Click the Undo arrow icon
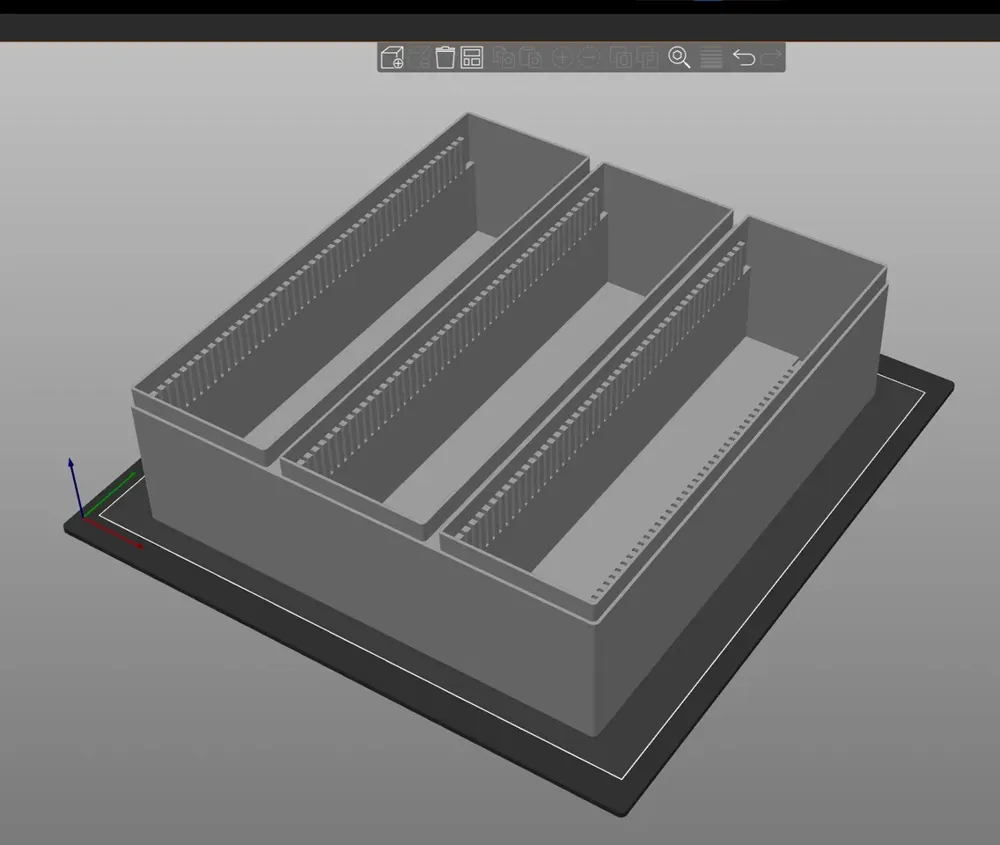Viewport: 1000px width, 845px height. pyautogui.click(x=743, y=57)
